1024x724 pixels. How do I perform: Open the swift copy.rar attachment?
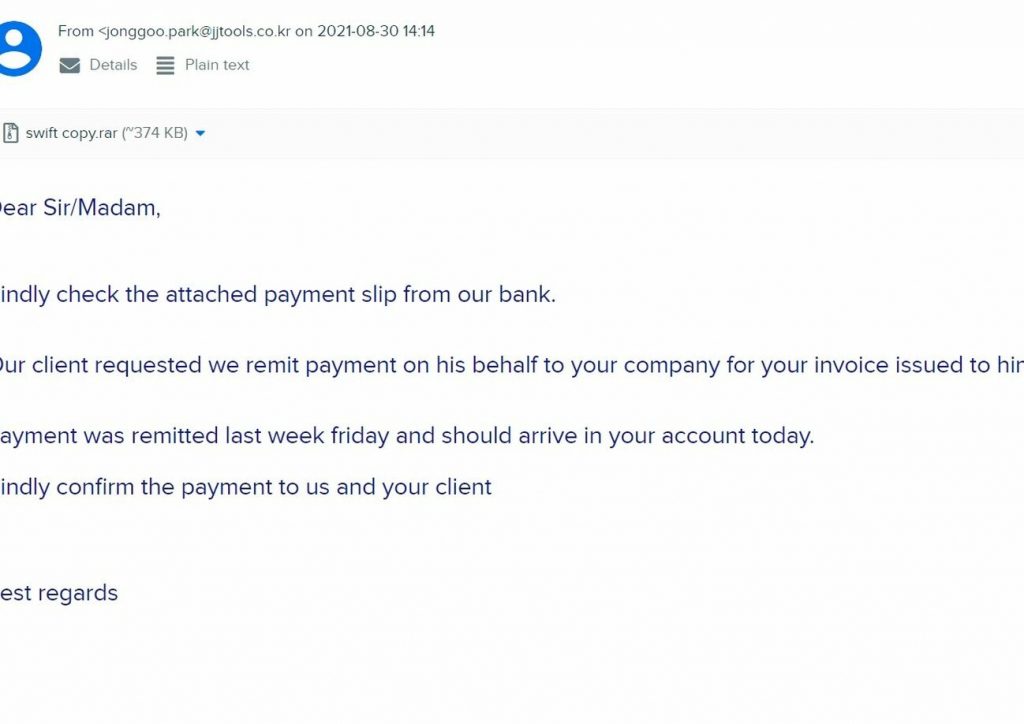pos(71,133)
